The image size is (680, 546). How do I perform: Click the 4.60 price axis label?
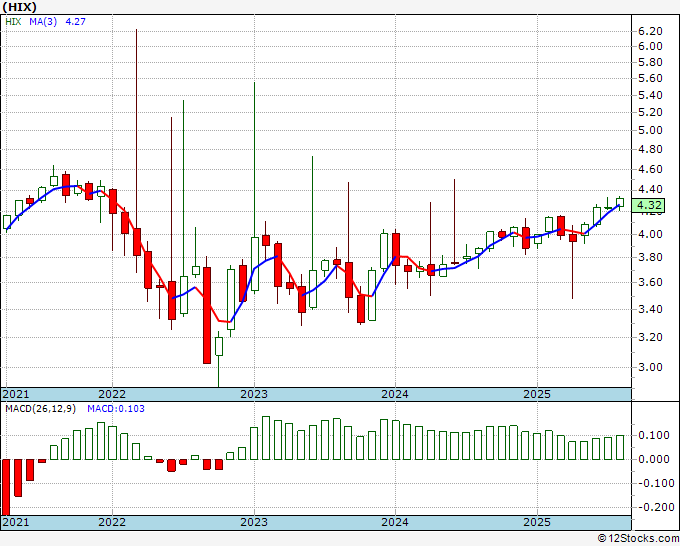pos(650,170)
